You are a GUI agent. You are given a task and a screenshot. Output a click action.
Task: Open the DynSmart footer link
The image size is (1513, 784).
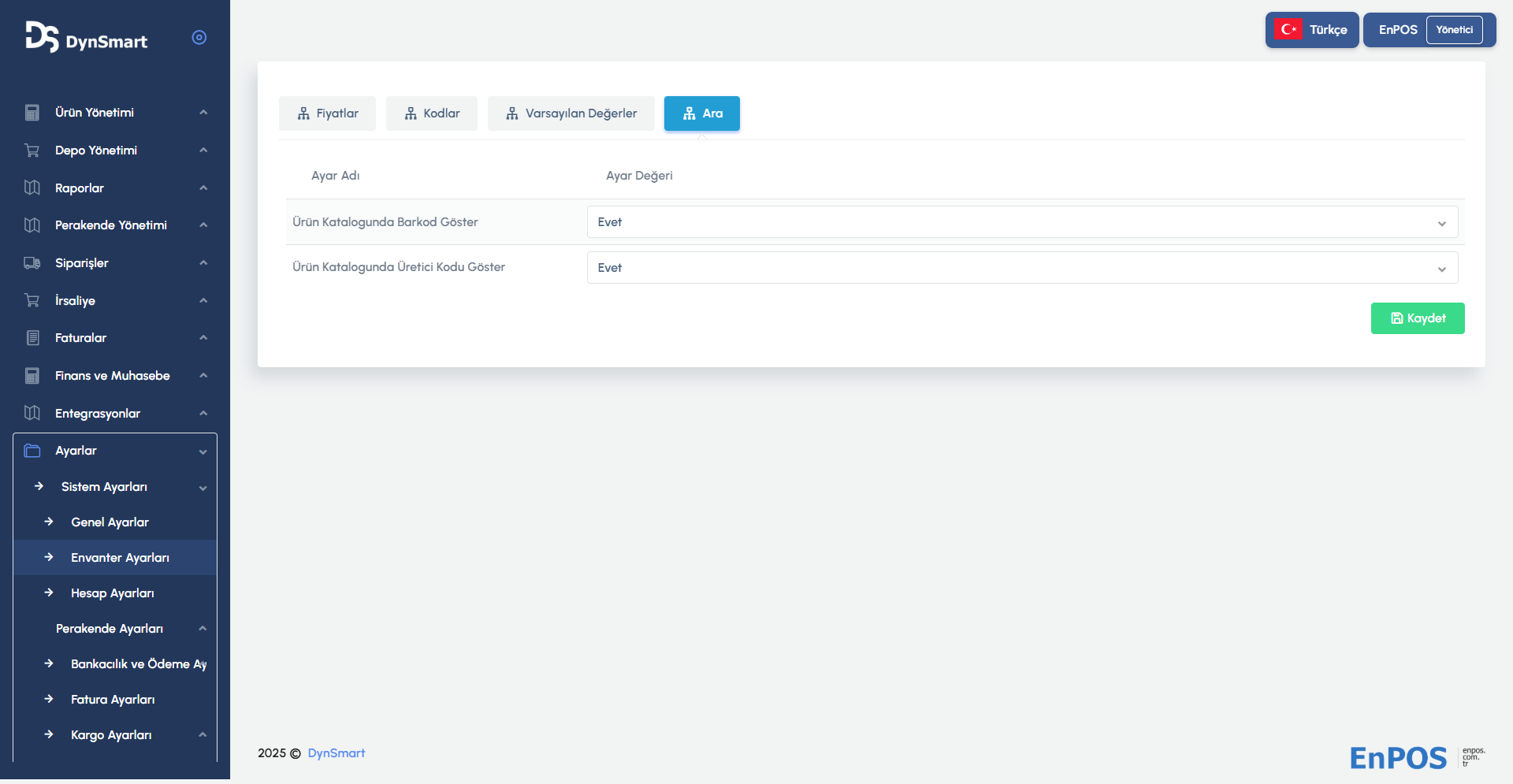point(336,753)
